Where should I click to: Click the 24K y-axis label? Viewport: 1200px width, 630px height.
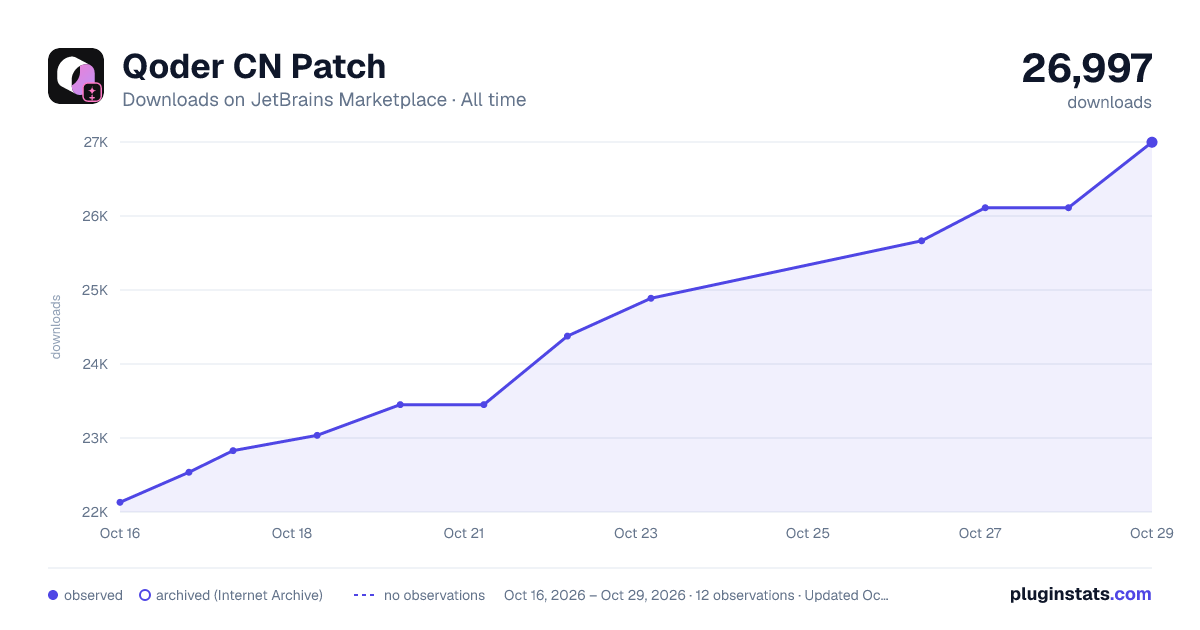click(x=96, y=364)
